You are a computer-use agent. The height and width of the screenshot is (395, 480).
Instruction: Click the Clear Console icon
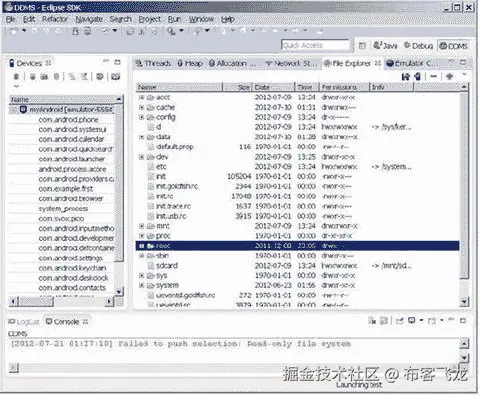click(x=372, y=321)
